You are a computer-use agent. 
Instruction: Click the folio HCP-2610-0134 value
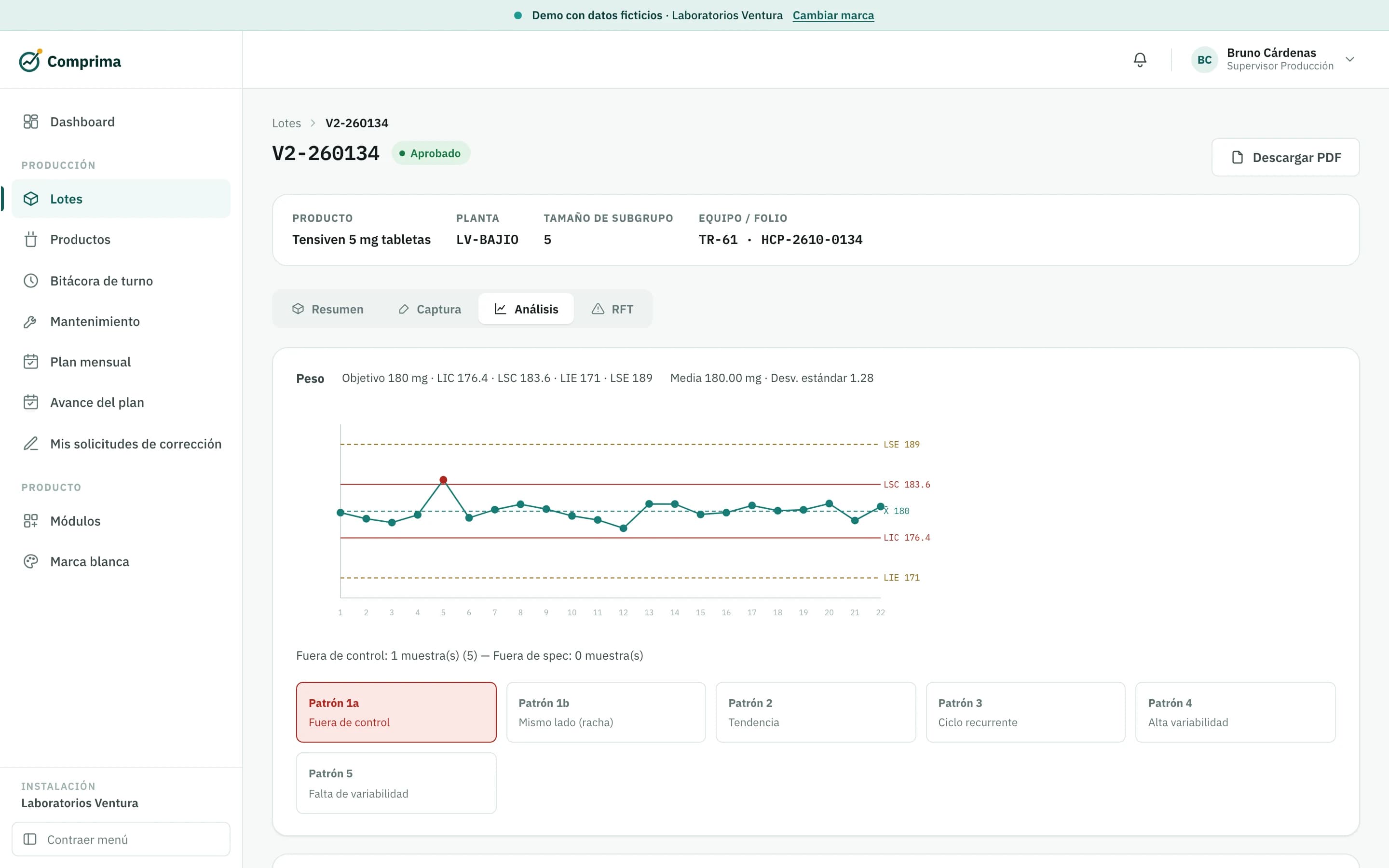(x=812, y=239)
